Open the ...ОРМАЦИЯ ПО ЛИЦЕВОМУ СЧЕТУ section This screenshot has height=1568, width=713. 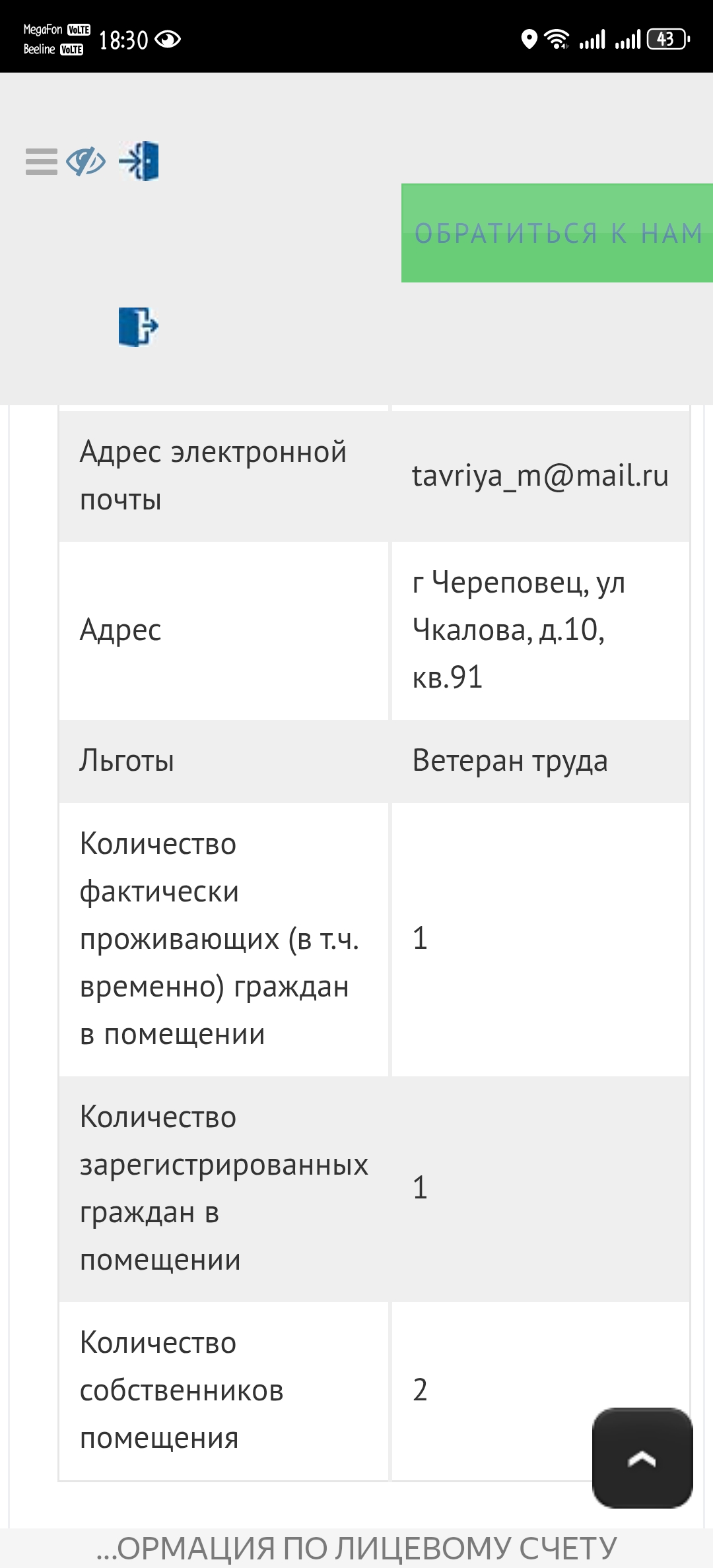(356, 1548)
